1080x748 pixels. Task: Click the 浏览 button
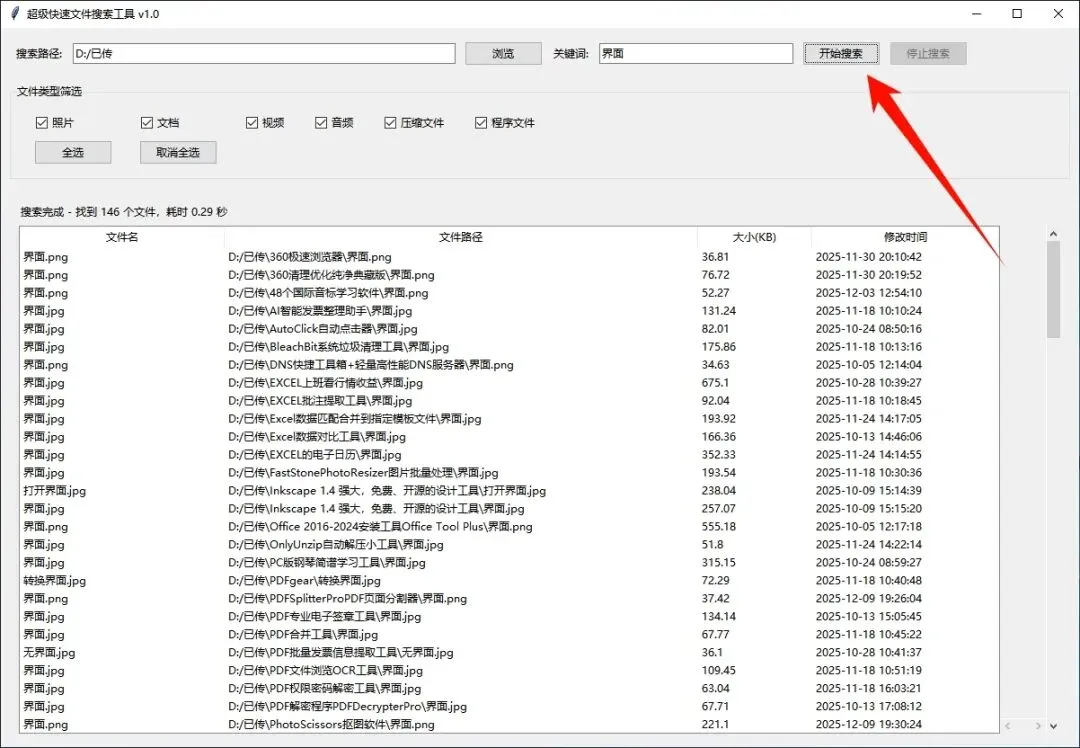(x=503, y=54)
